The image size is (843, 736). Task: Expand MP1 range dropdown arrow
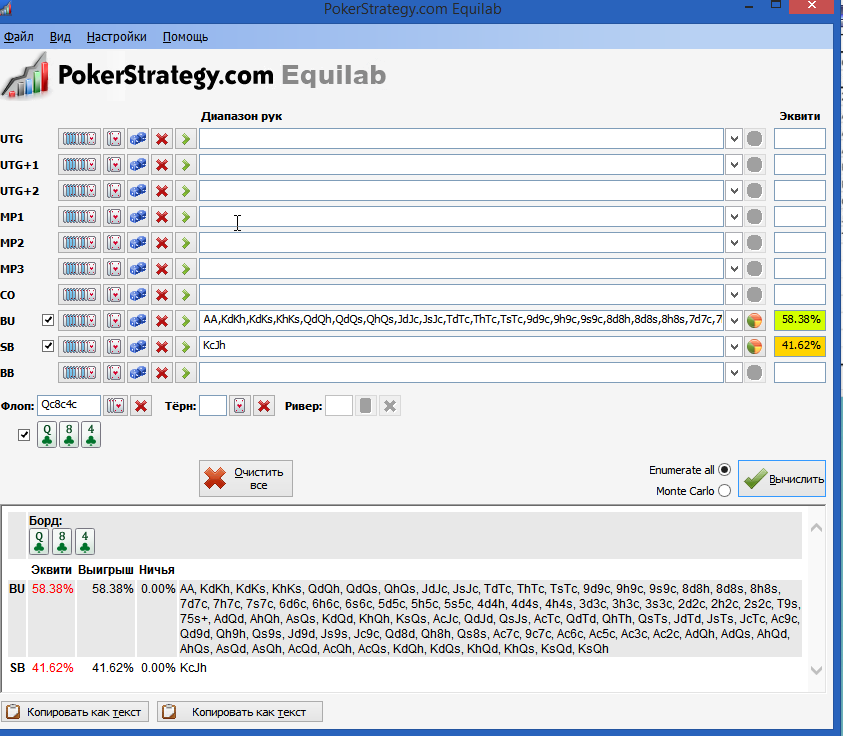(734, 217)
